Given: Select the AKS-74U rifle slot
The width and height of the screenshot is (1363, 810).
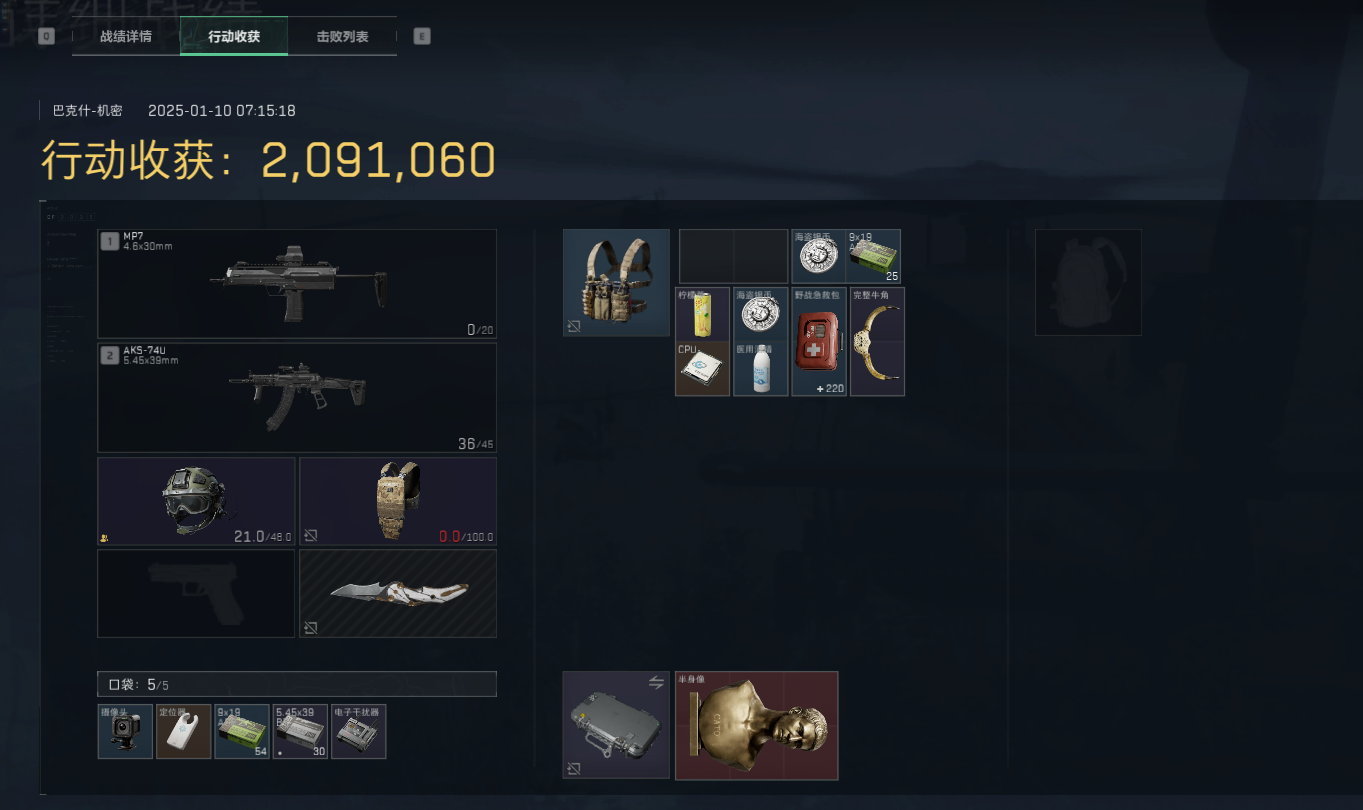Looking at the screenshot, I should tap(297, 398).
